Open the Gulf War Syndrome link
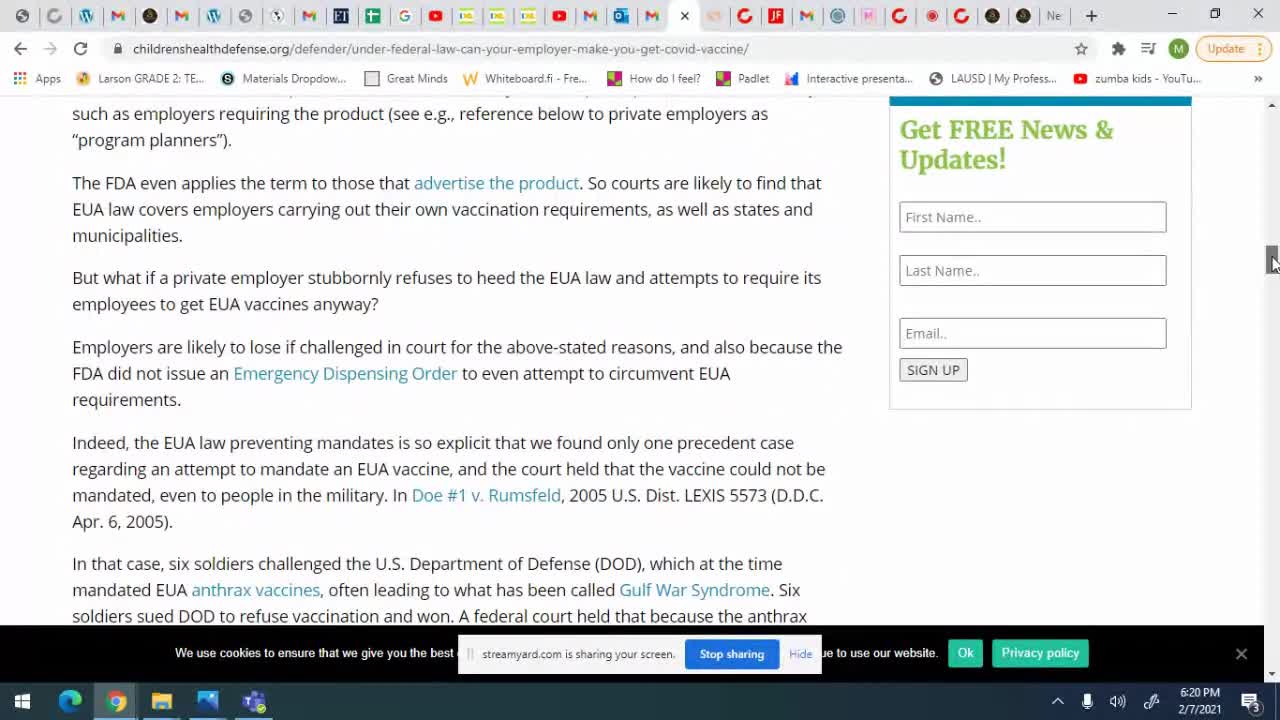This screenshot has width=1280, height=720. coord(694,590)
